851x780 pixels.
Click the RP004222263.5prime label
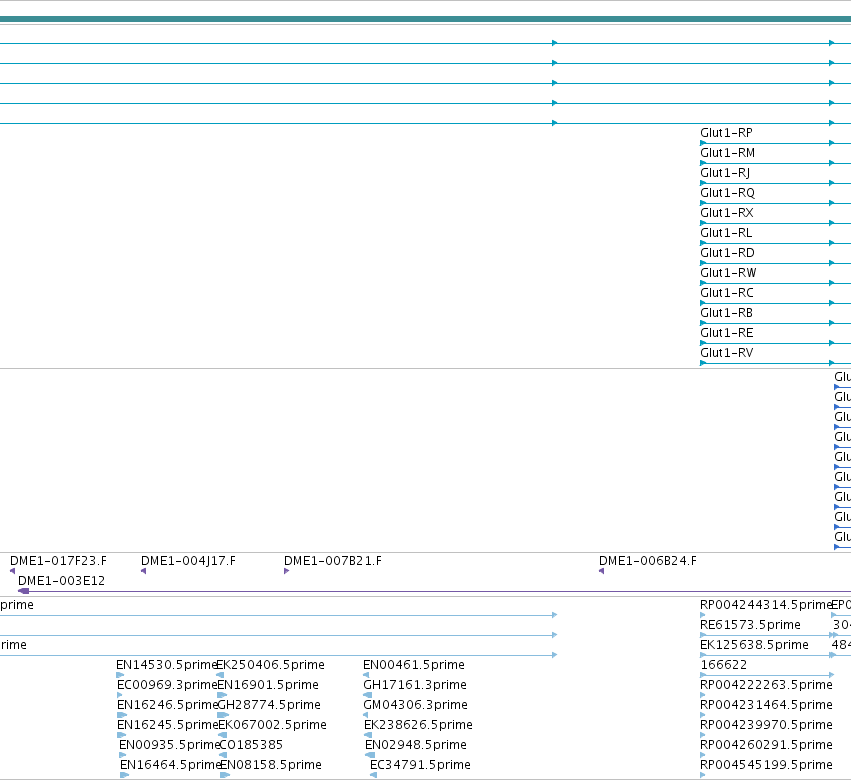tap(766, 685)
